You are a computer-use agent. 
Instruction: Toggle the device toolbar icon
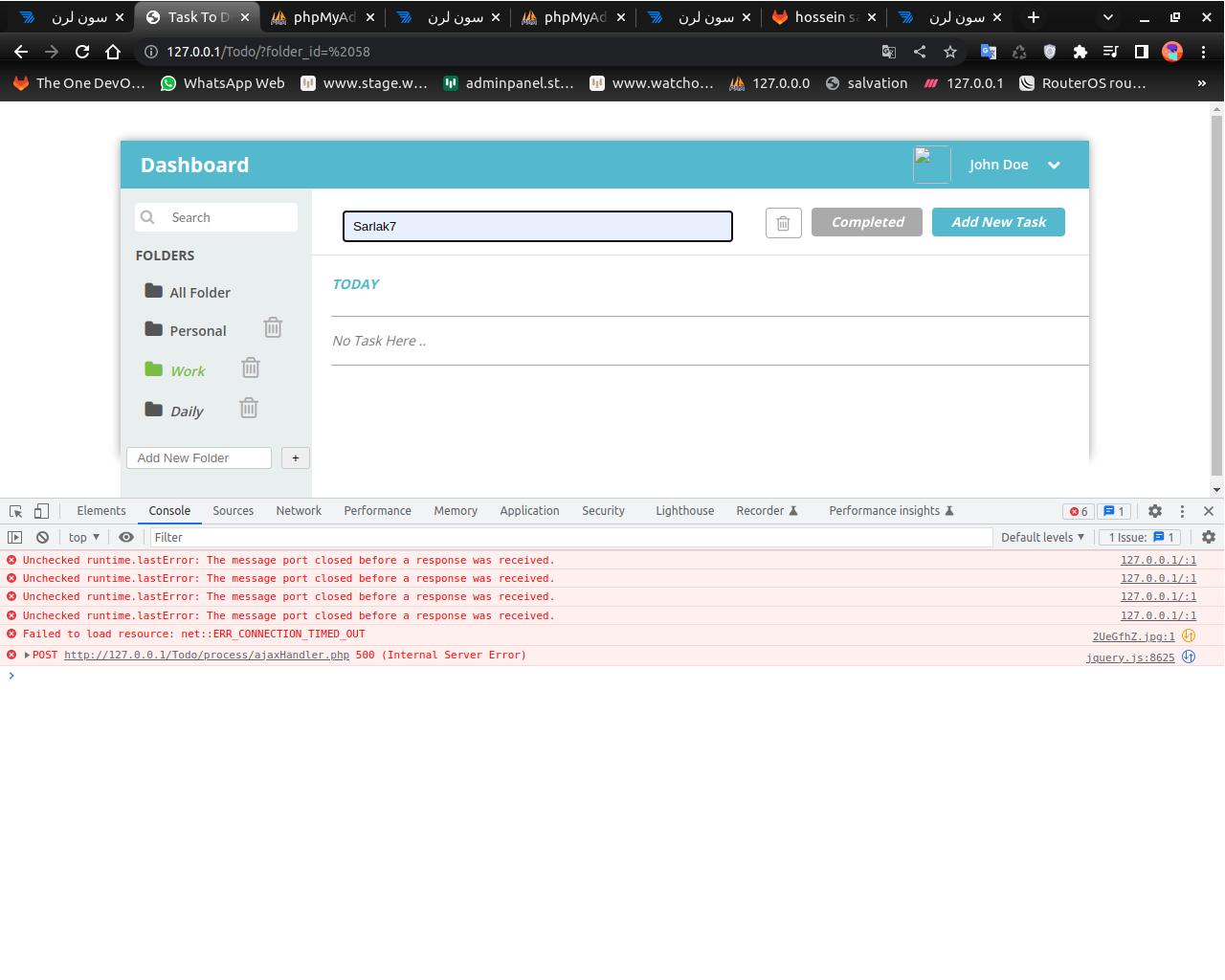(x=41, y=511)
